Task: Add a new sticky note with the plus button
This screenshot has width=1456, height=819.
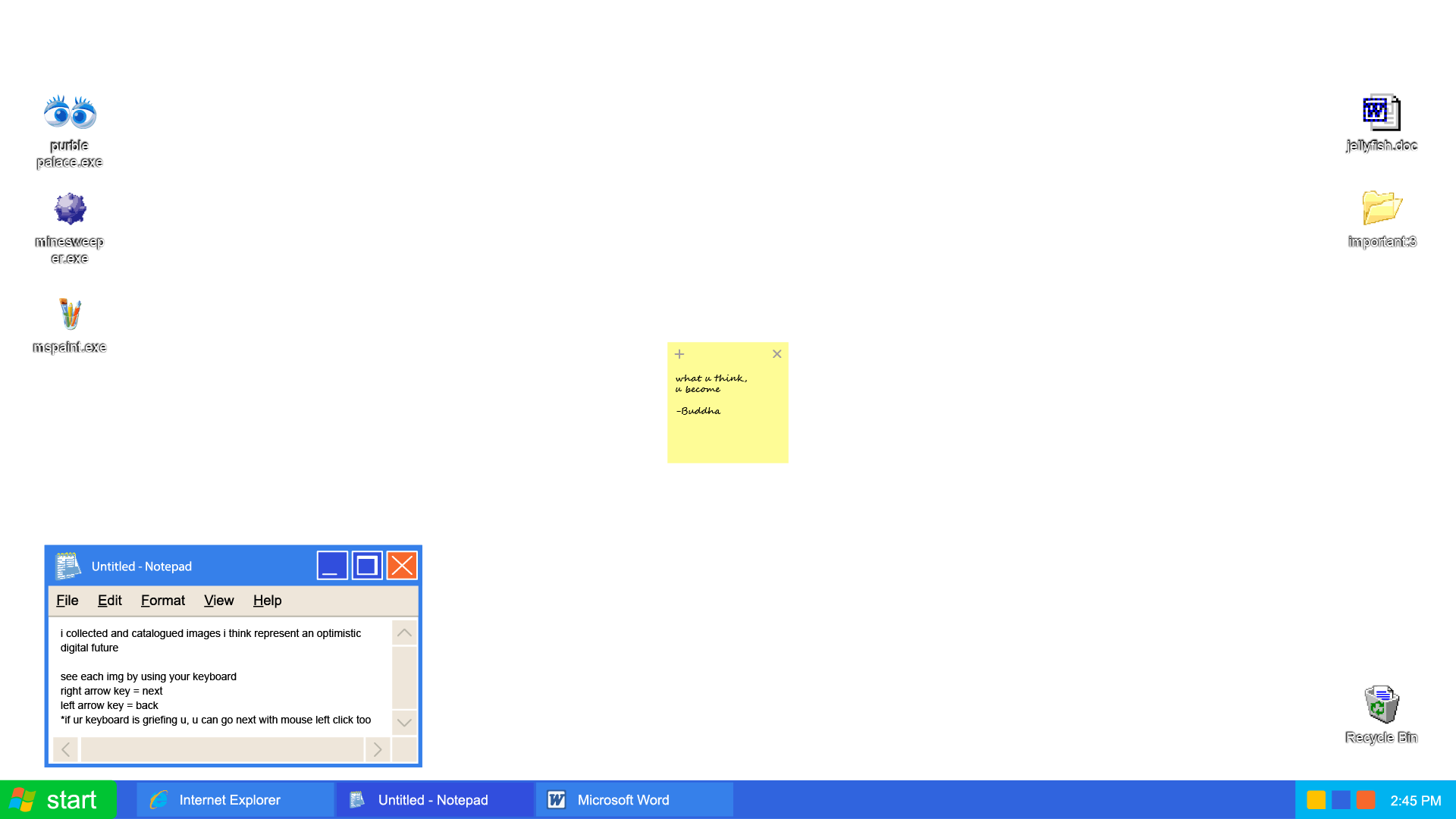Action: 679,354
